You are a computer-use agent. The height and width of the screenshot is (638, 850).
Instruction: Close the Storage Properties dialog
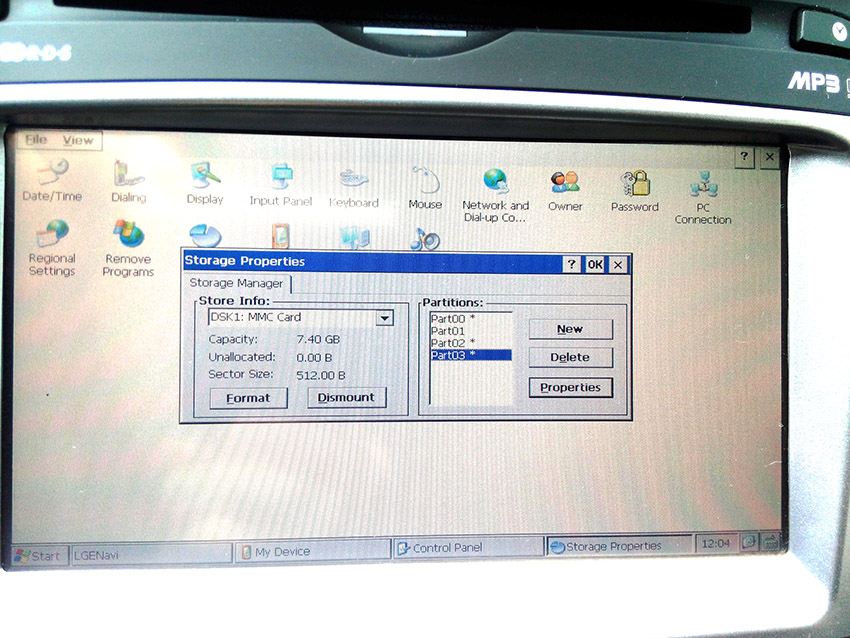(x=618, y=265)
